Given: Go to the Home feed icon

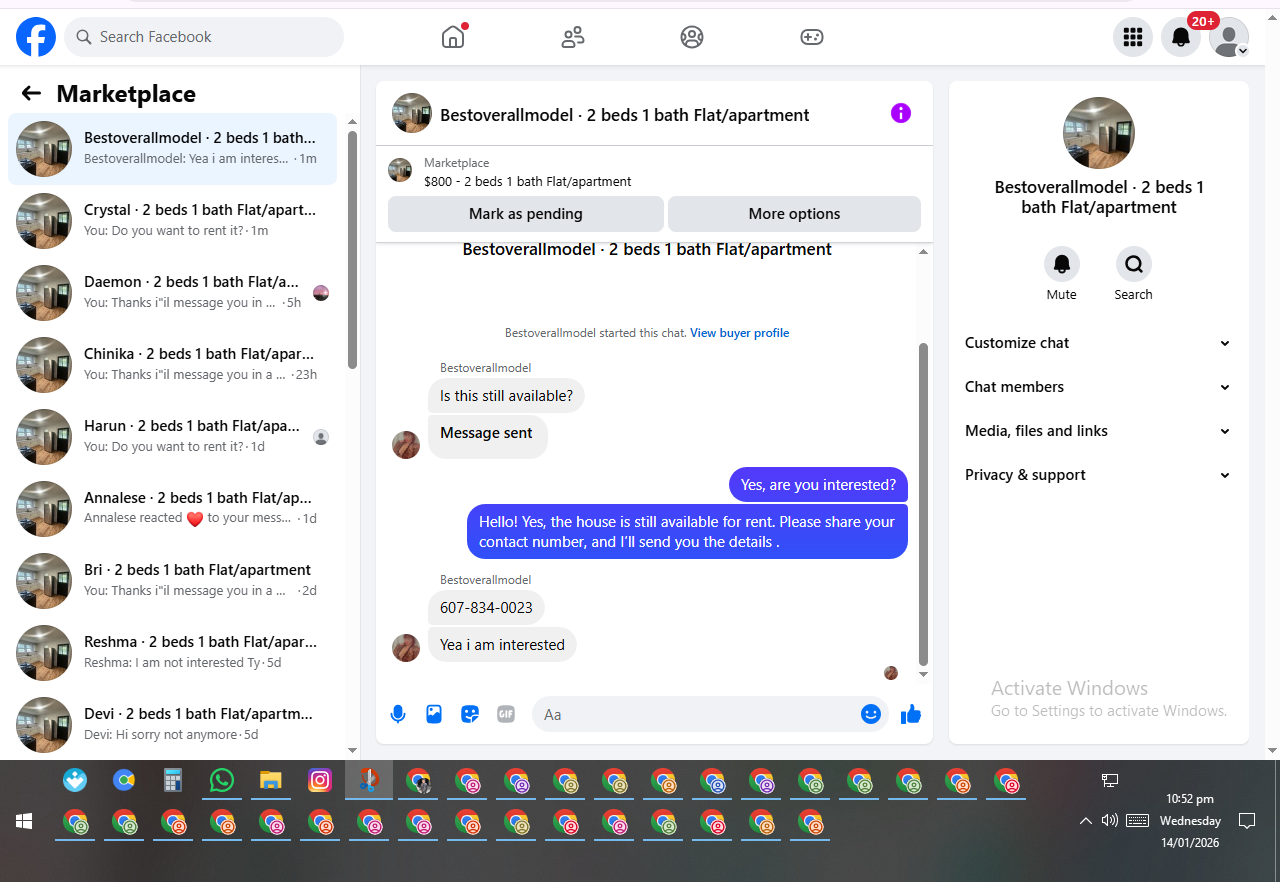Looking at the screenshot, I should [453, 37].
